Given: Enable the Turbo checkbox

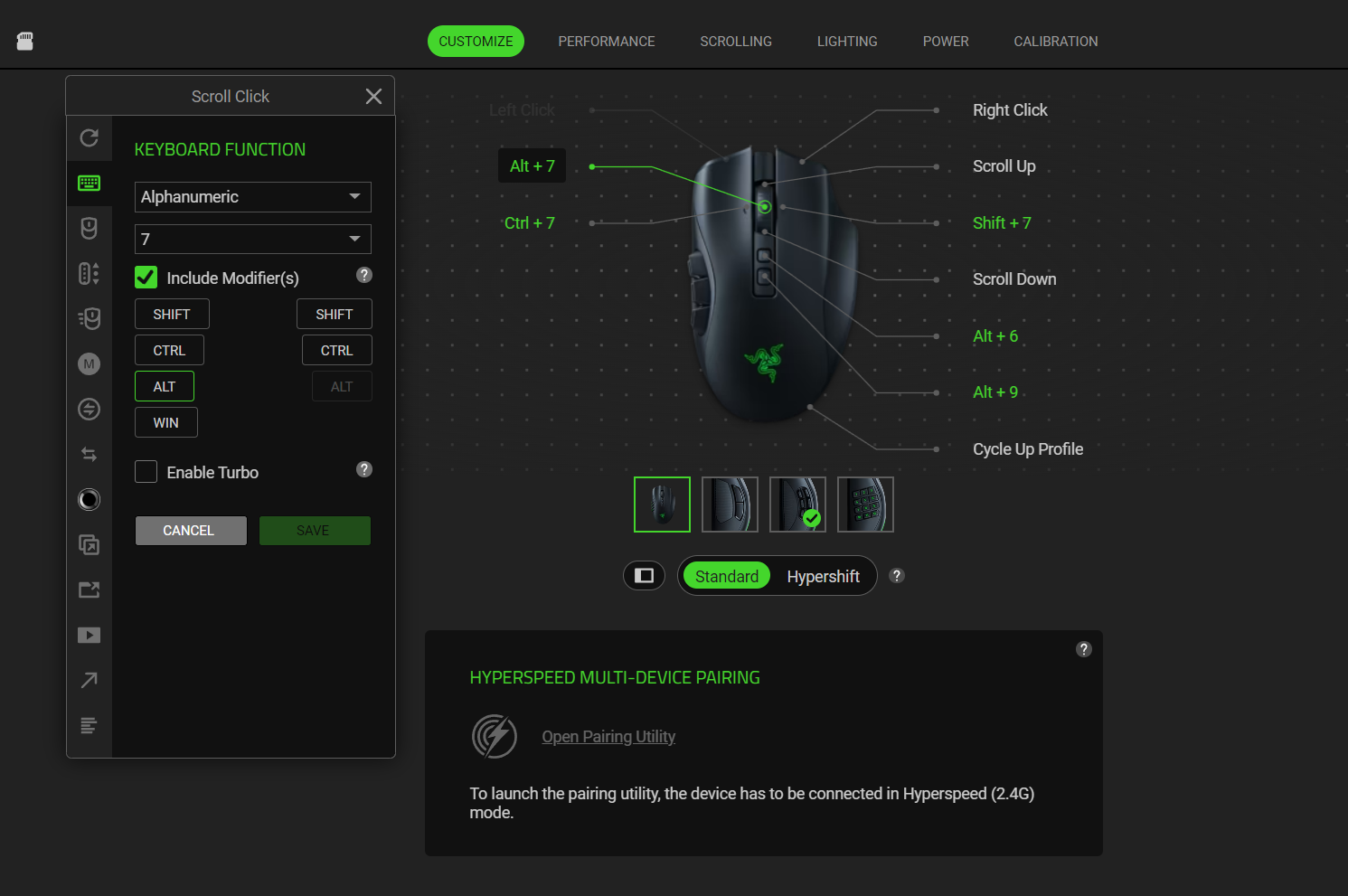Looking at the screenshot, I should (x=146, y=472).
